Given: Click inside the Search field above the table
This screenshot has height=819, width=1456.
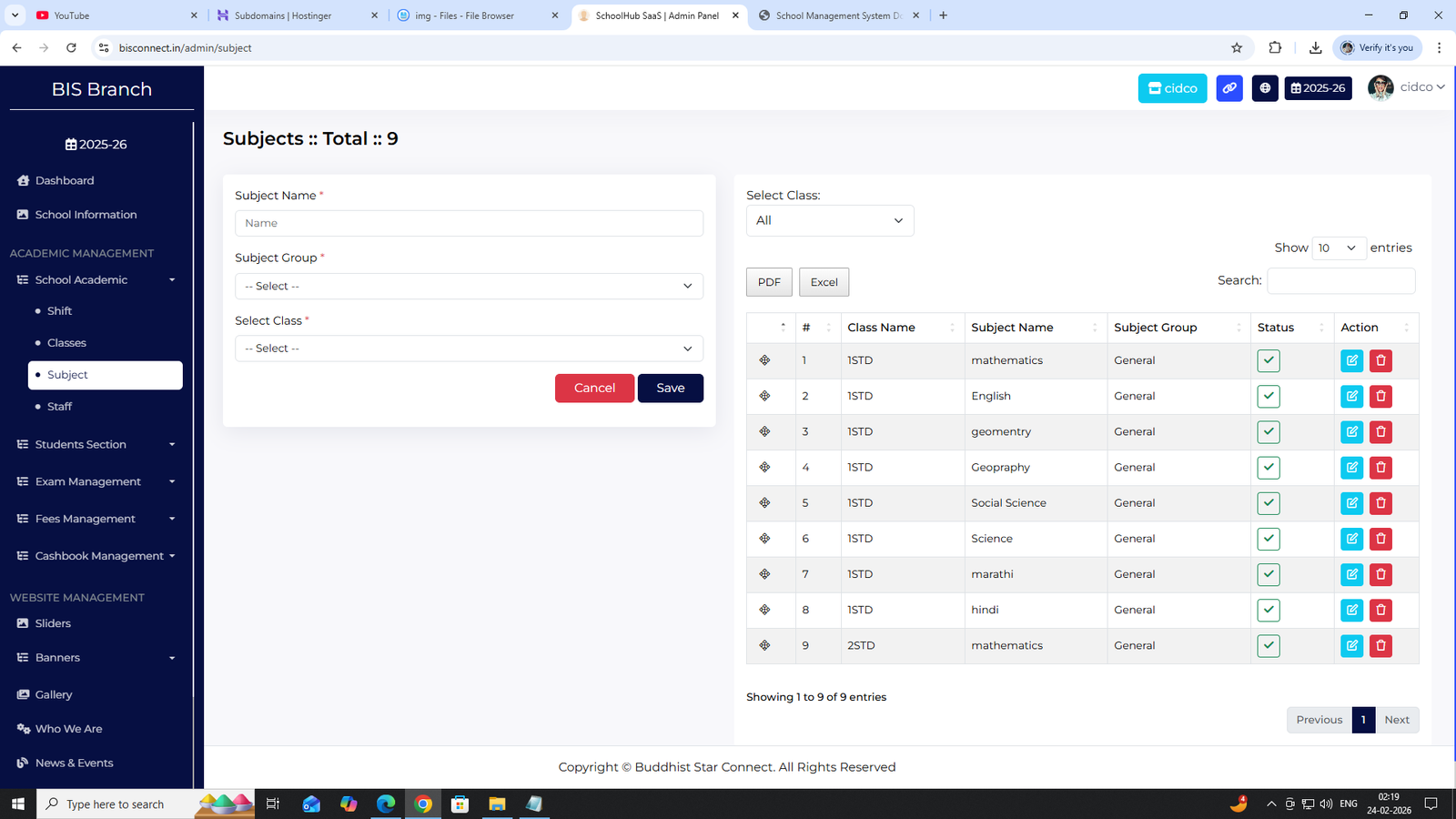Looking at the screenshot, I should point(1340,280).
